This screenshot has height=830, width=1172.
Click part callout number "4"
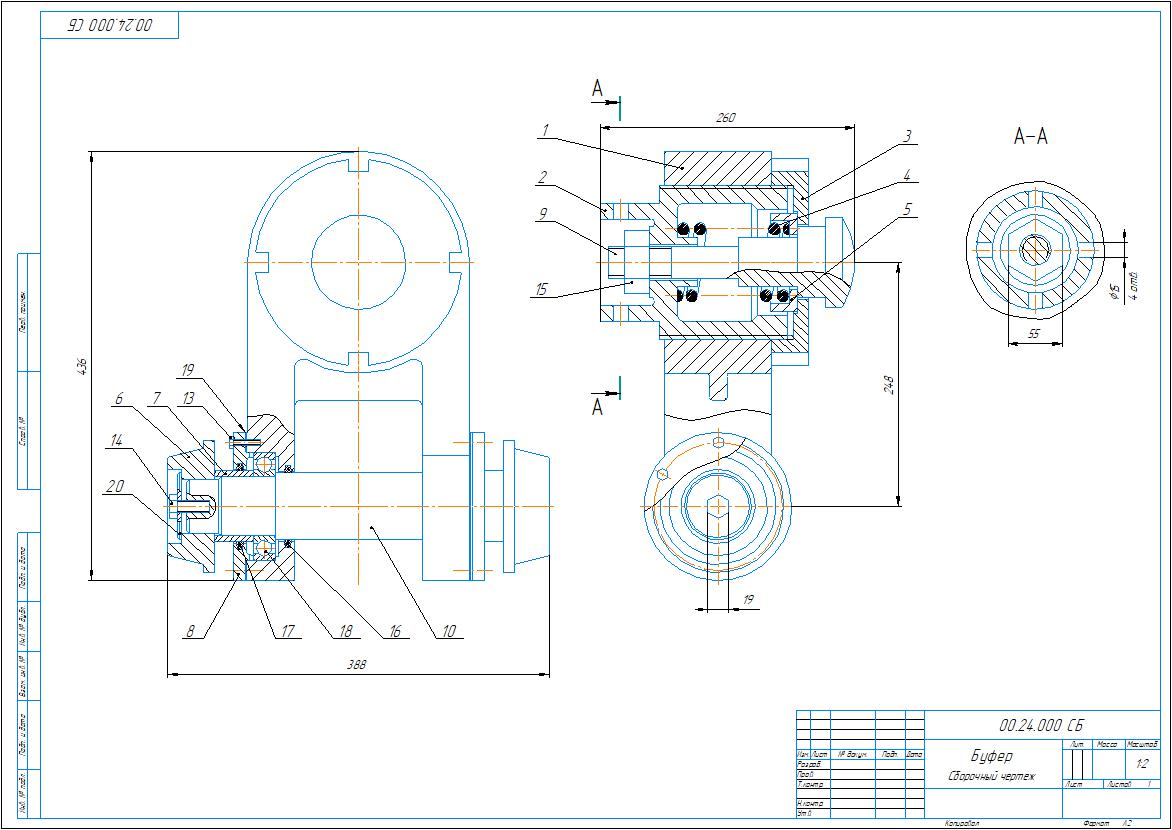pos(907,176)
